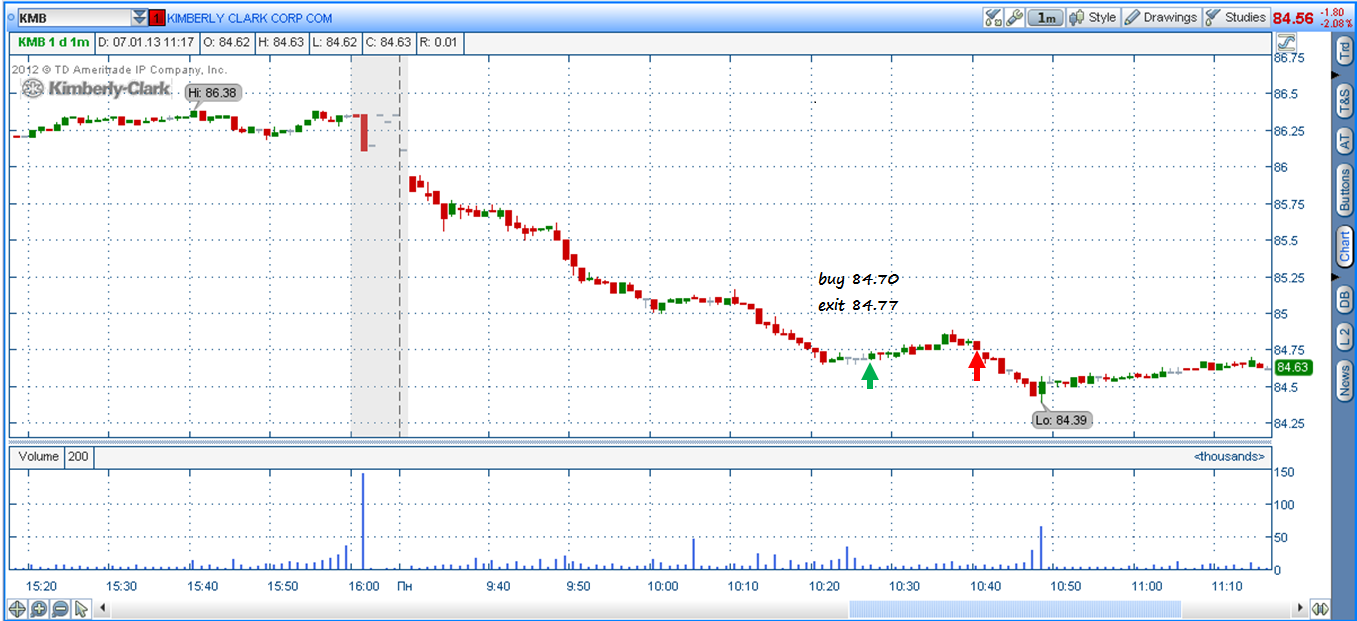Select the Chart side tab

[1344, 246]
